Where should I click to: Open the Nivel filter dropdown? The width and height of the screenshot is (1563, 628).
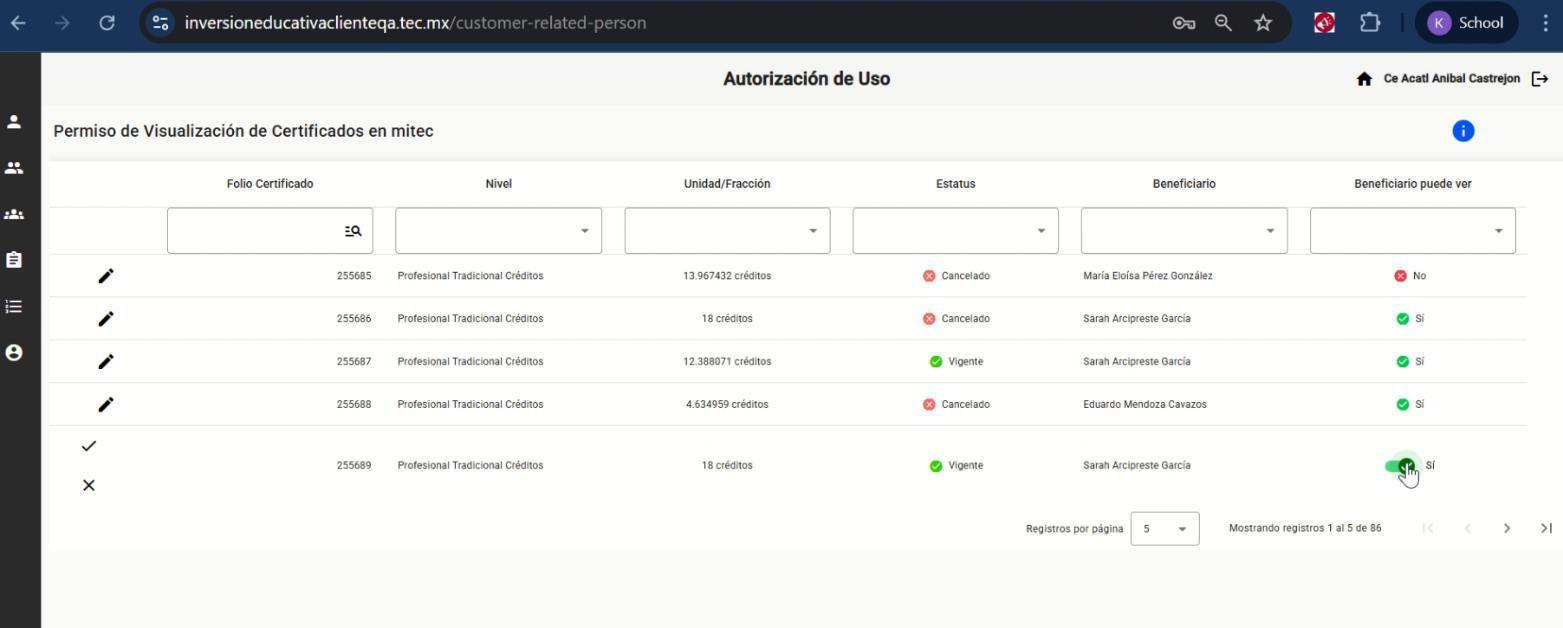[499, 231]
